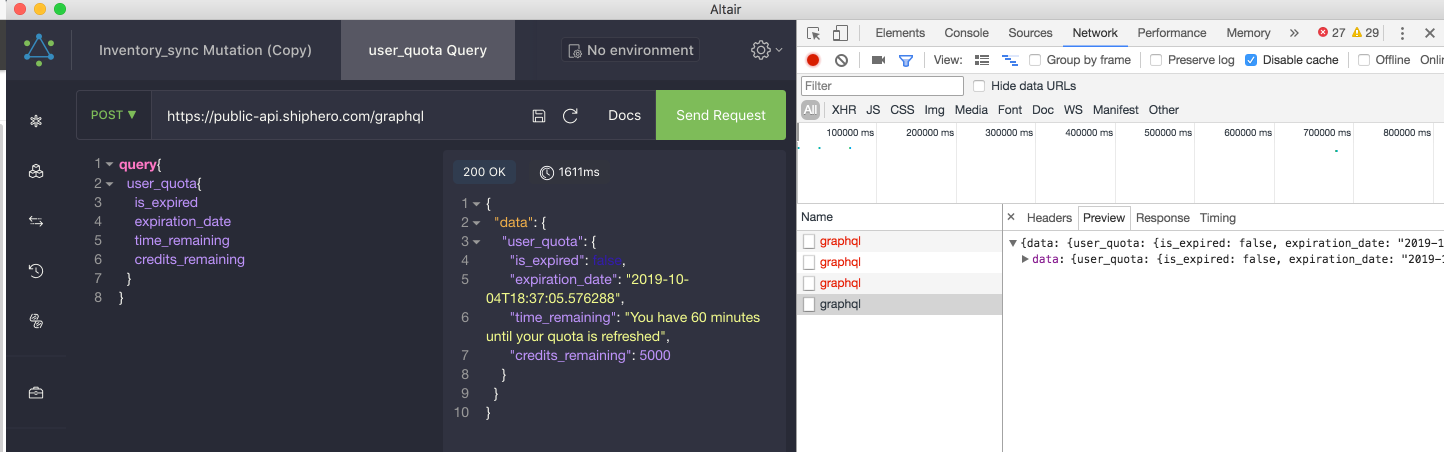Uncheck the Disable cache checkbox
Image resolution: width=1444 pixels, height=452 pixels.
pyautogui.click(x=1251, y=60)
